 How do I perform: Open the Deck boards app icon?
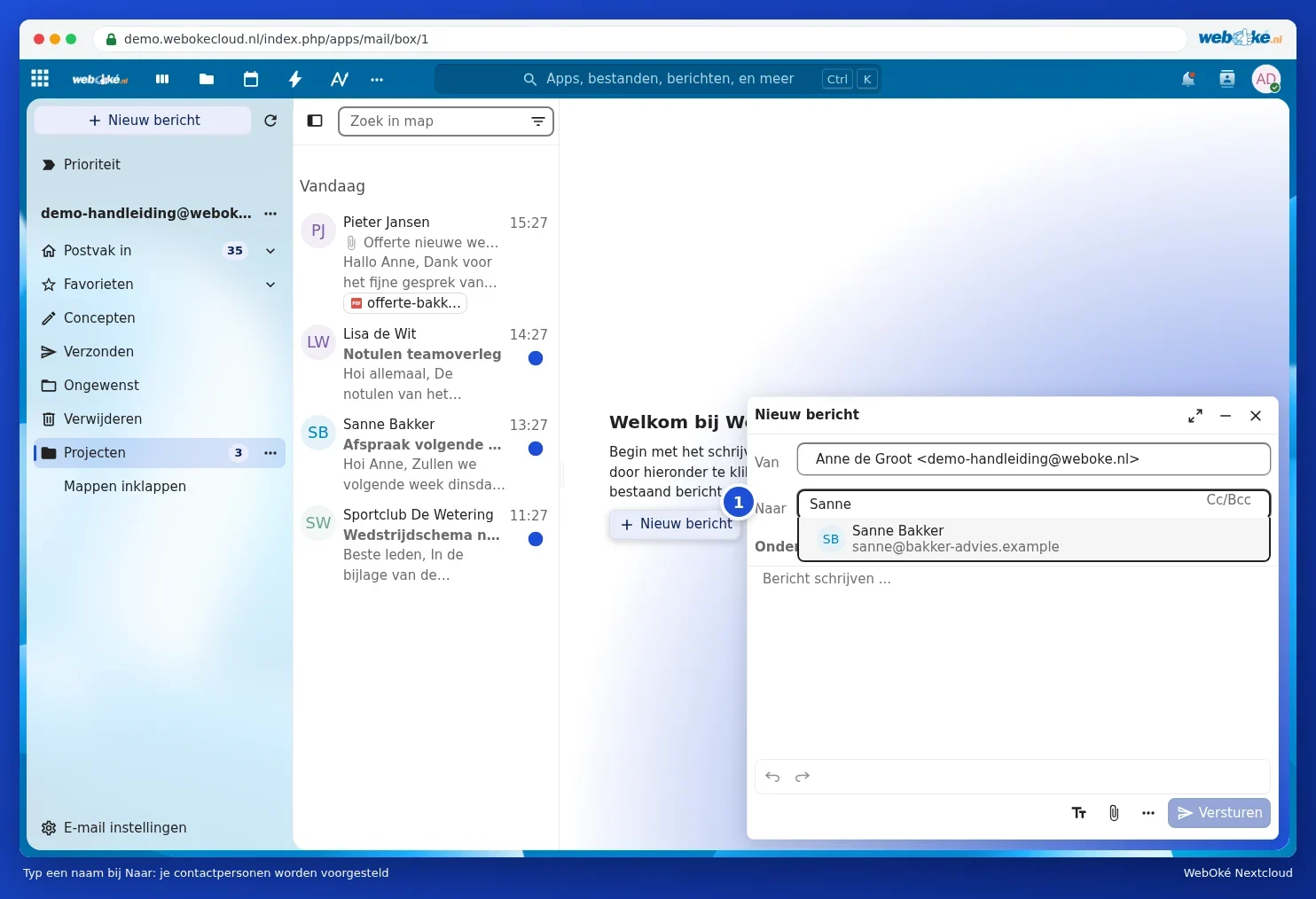pyautogui.click(x=162, y=79)
